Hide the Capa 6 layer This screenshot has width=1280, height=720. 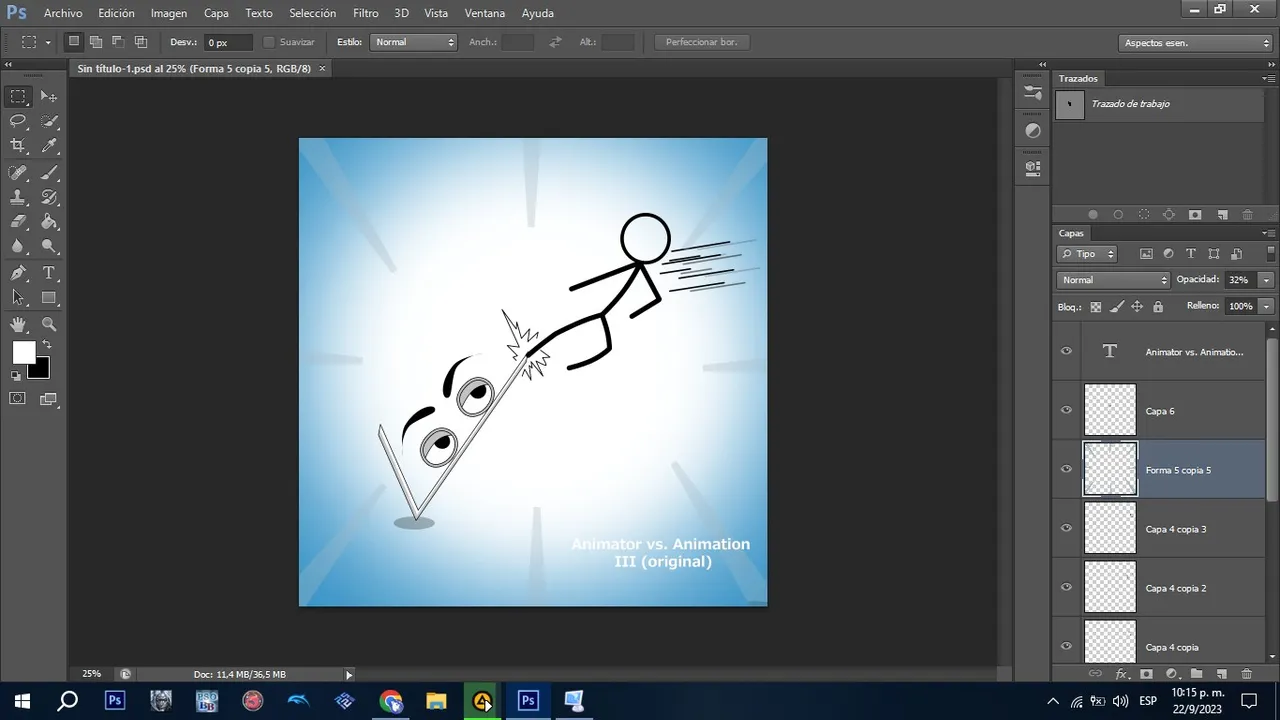coord(1066,410)
